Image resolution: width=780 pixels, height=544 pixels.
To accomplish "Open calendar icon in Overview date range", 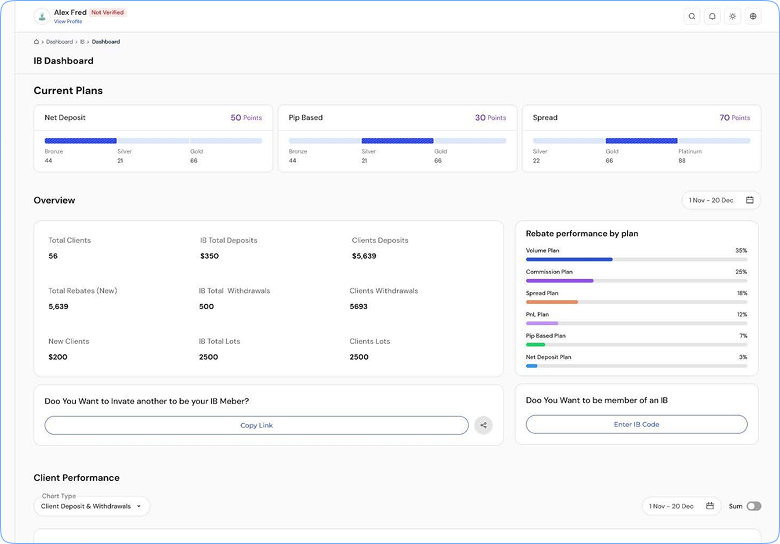I will tap(750, 200).
